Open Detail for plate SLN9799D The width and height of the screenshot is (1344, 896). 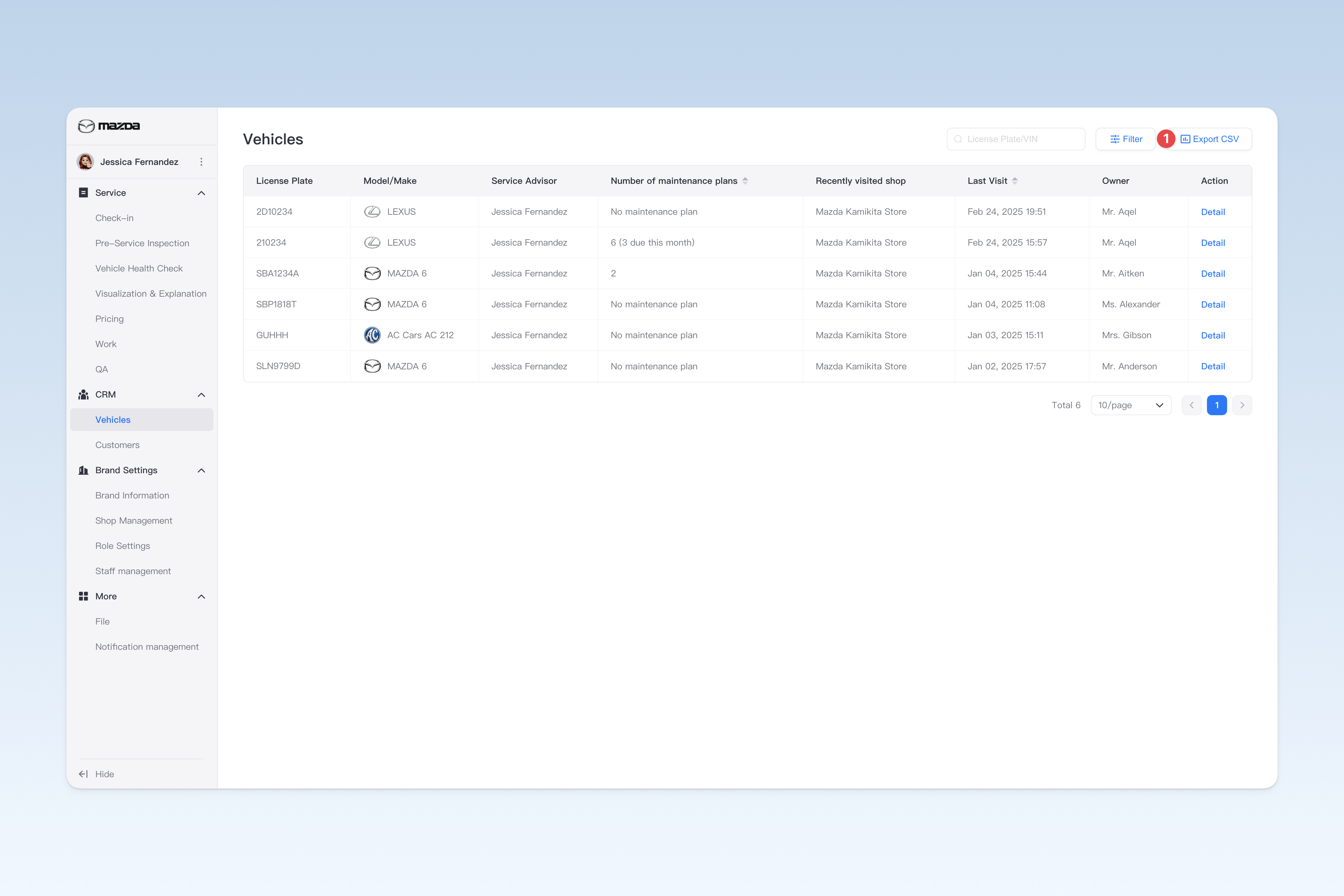[1213, 366]
